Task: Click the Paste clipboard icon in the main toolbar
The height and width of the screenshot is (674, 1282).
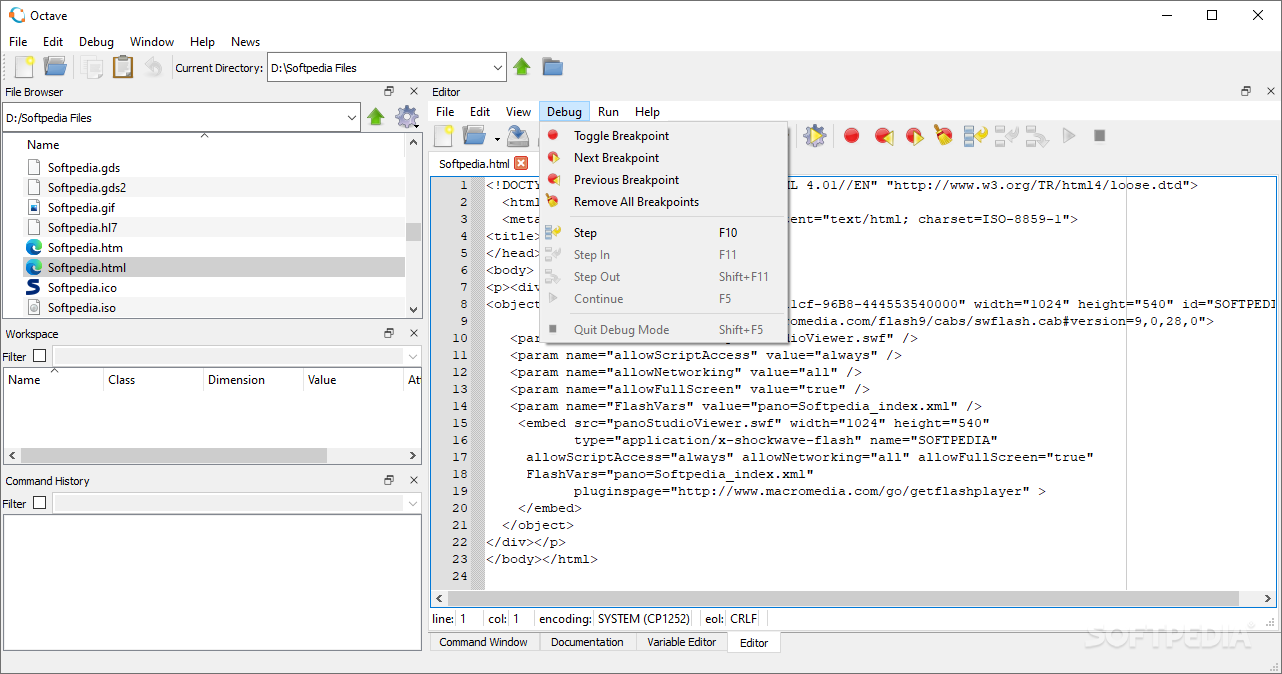Action: pyautogui.click(x=123, y=67)
